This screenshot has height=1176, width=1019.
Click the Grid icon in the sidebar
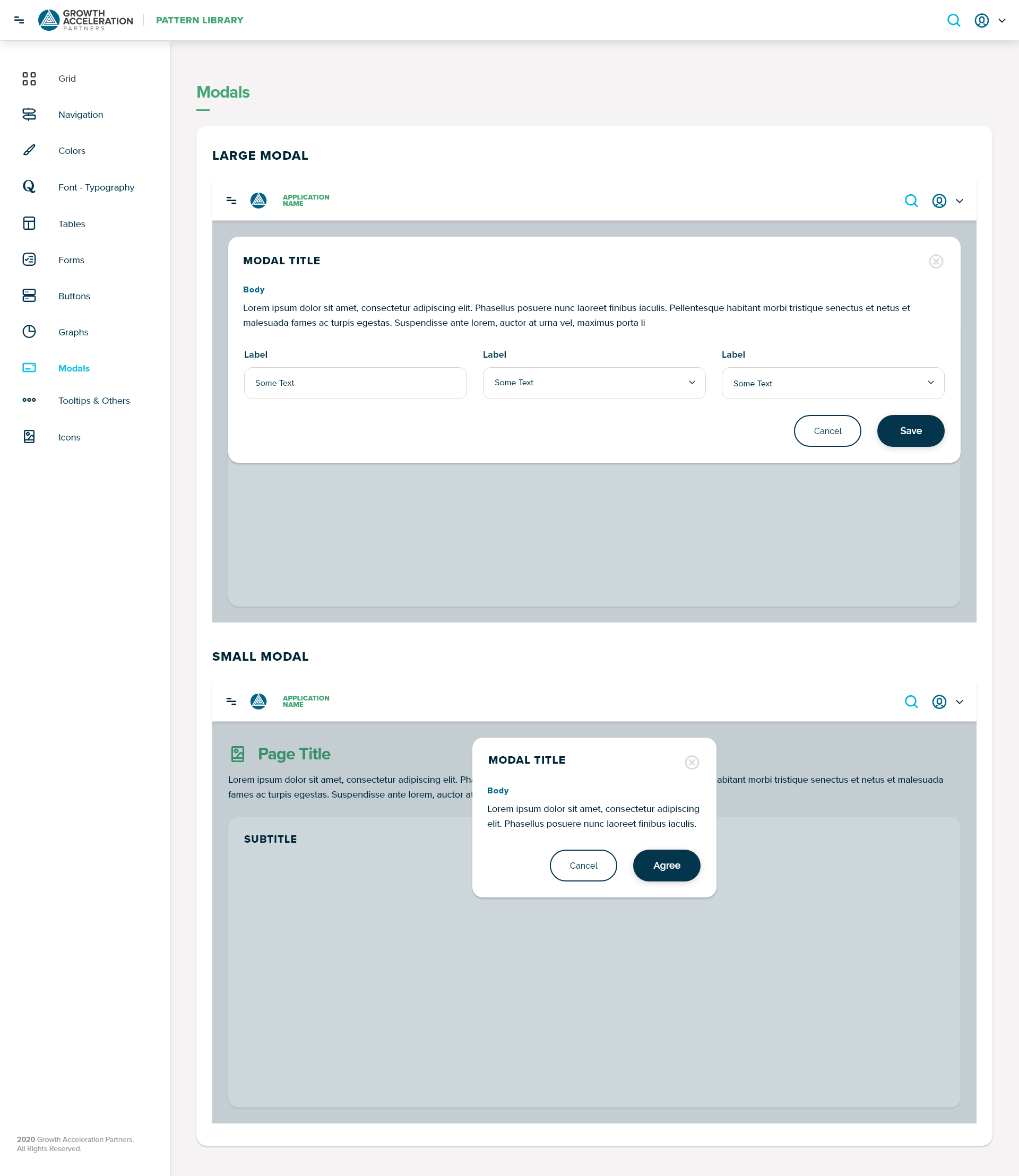point(29,79)
